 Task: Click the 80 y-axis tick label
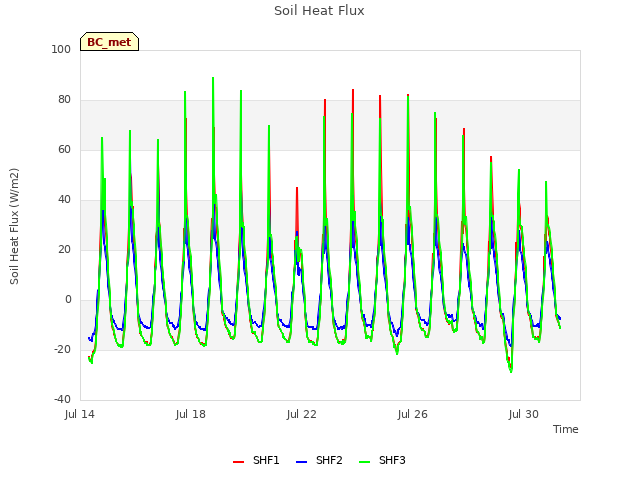tap(64, 100)
